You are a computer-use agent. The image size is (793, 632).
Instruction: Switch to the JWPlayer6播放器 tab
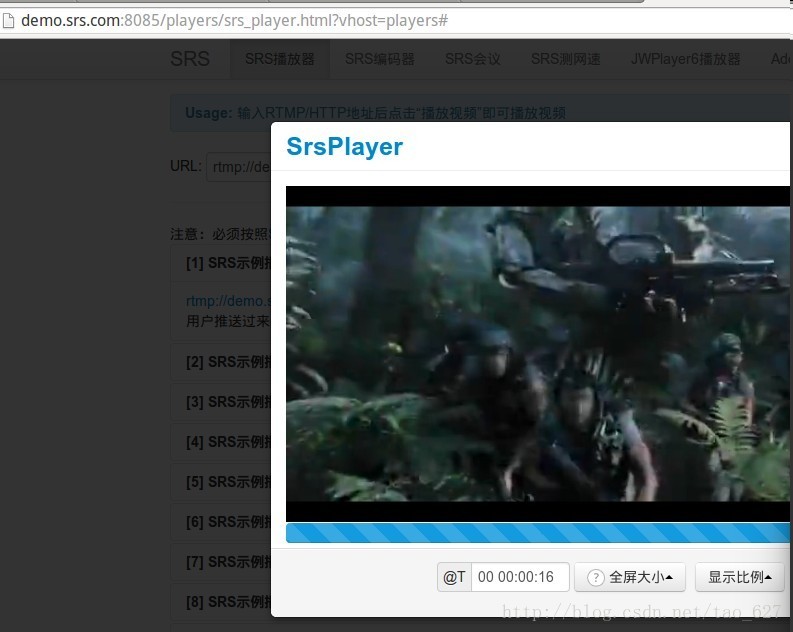(685, 59)
